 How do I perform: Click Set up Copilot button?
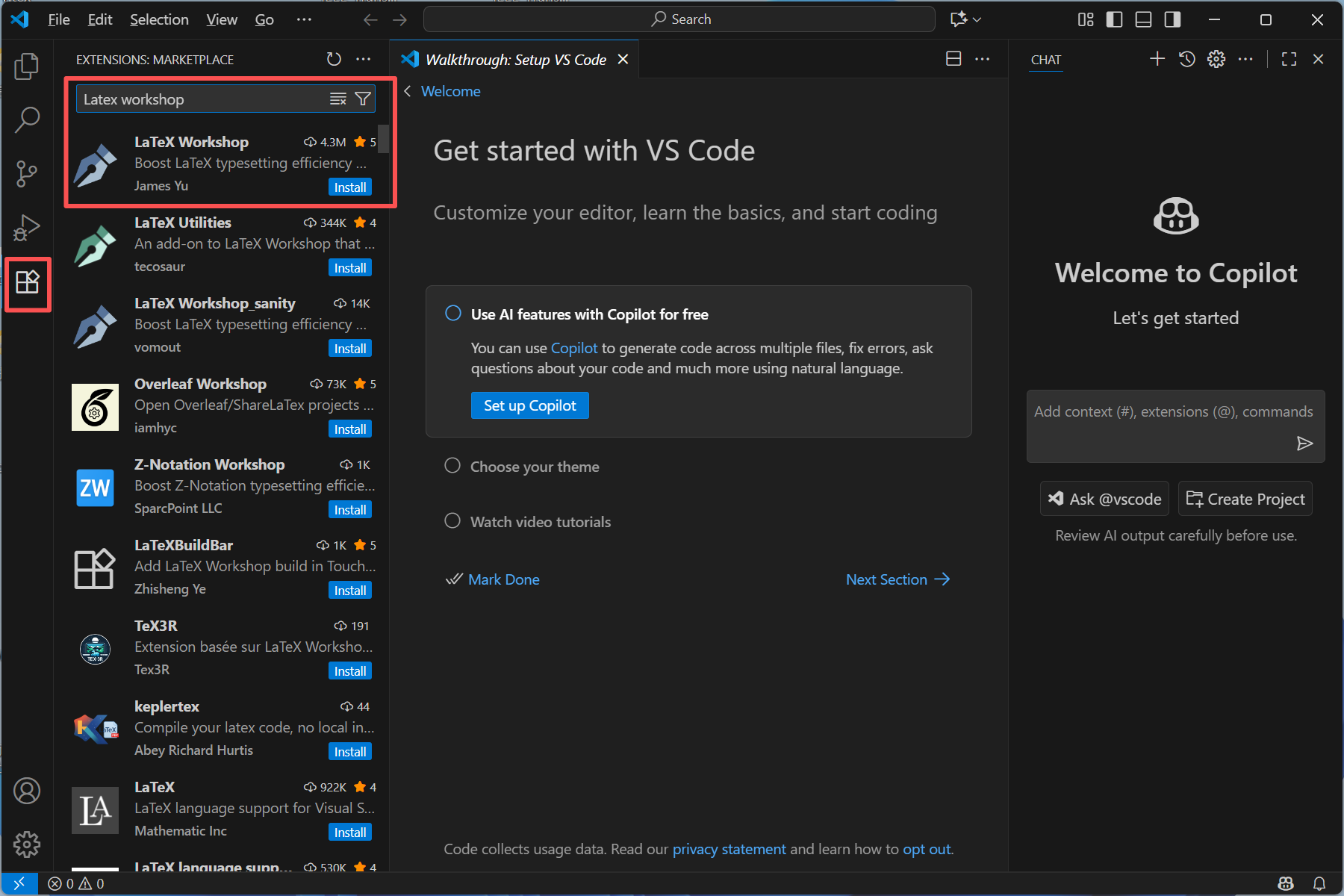530,405
